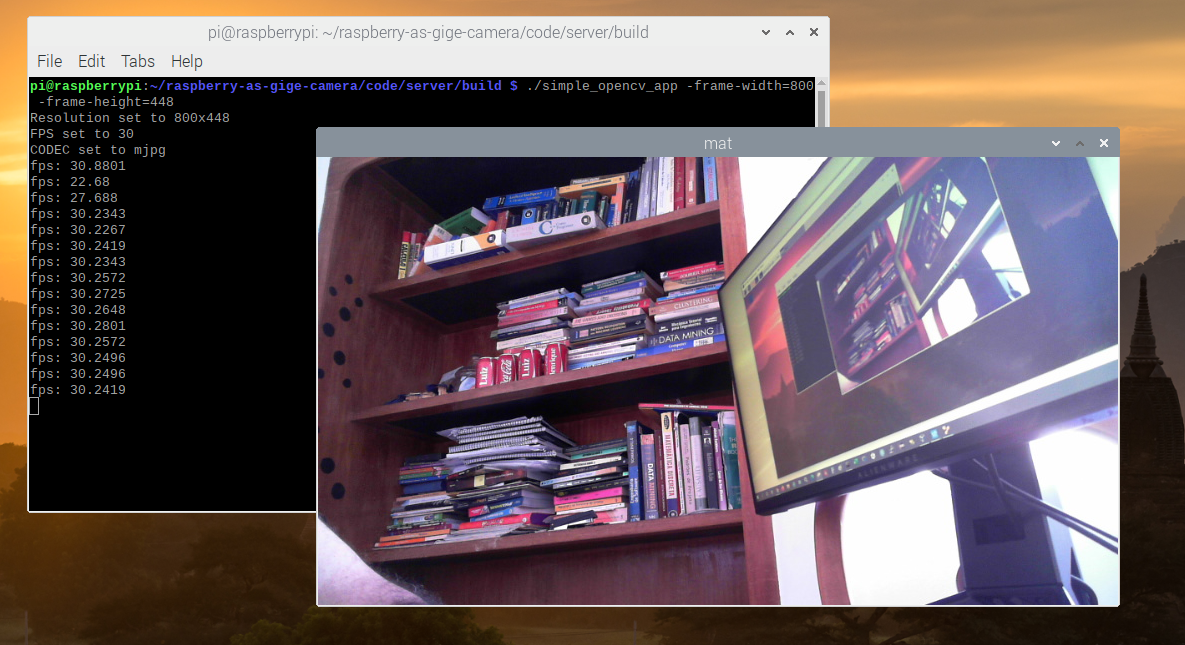Click the terminal scrollbar up arrow
The width and height of the screenshot is (1185, 645).
click(821, 82)
